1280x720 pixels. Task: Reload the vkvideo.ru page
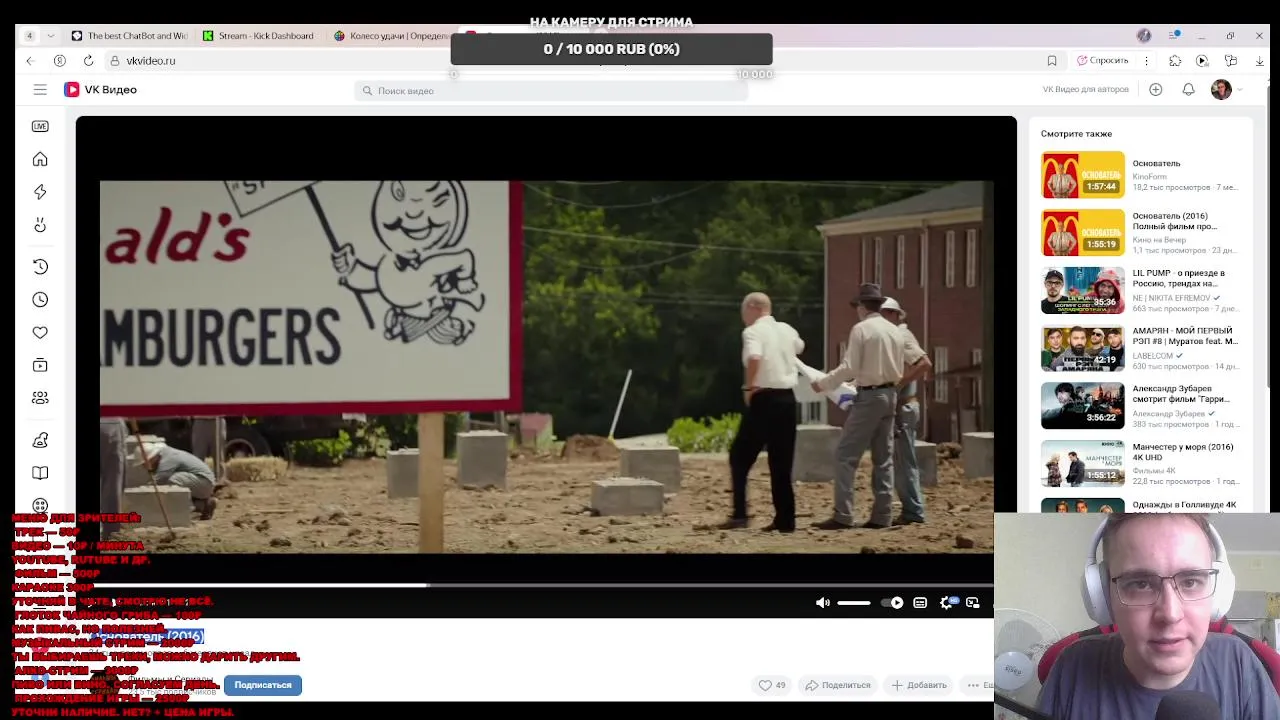coord(88,61)
